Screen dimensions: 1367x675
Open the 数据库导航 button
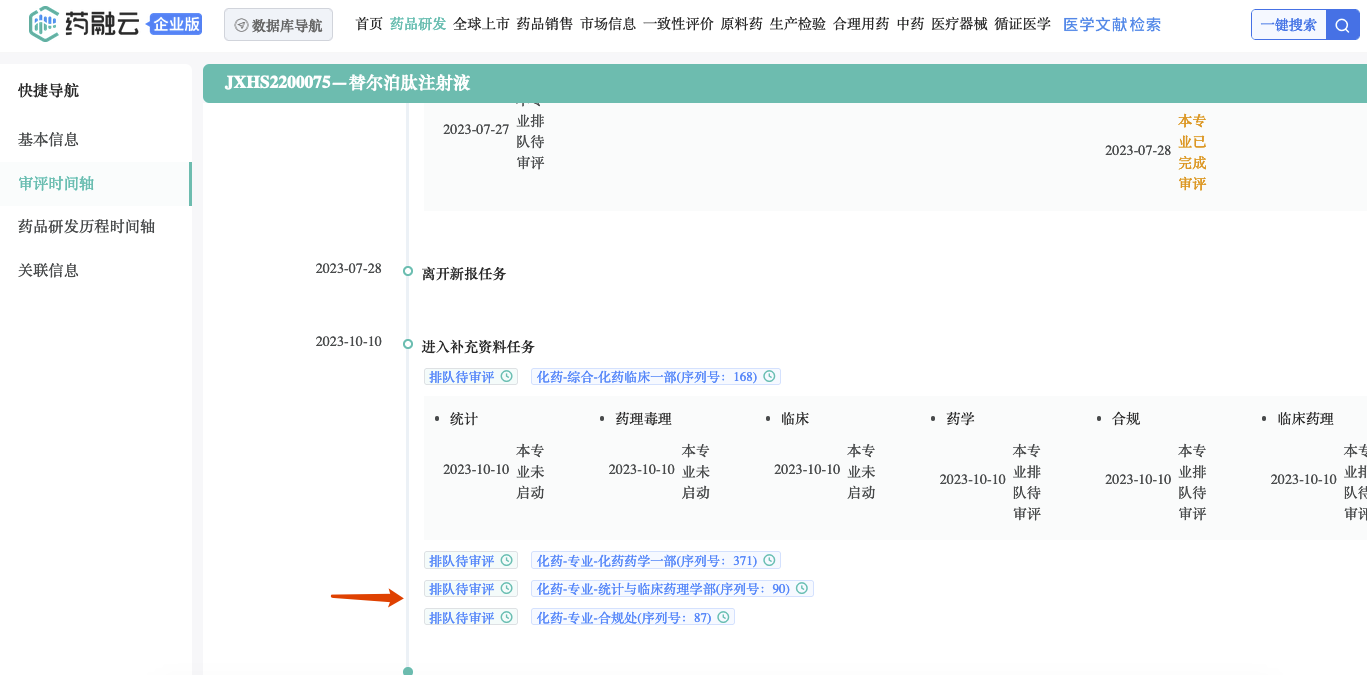pyautogui.click(x=278, y=25)
